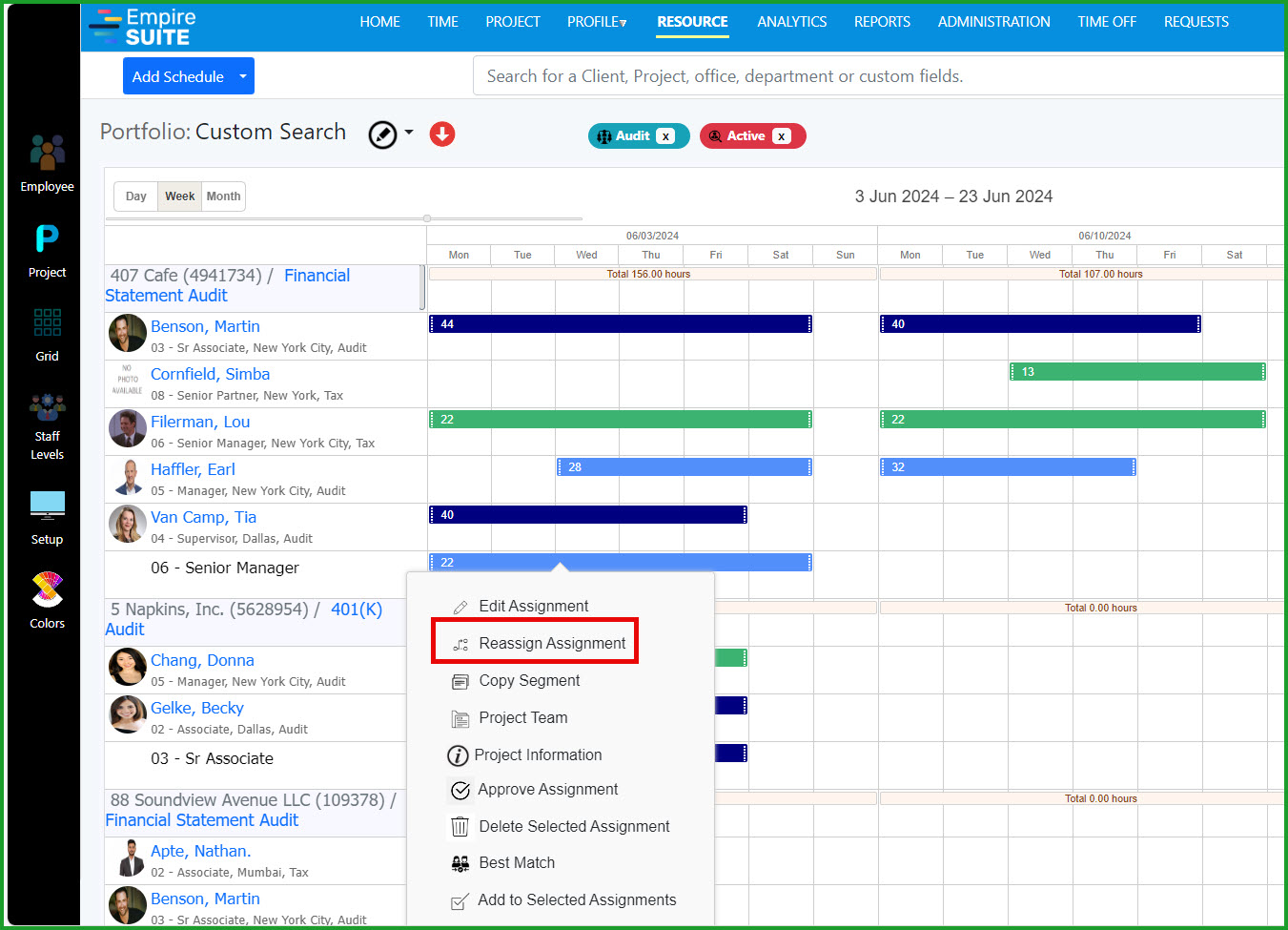Open Donna Chang's employee link
Viewport: 1288px width, 930px height.
(x=202, y=660)
